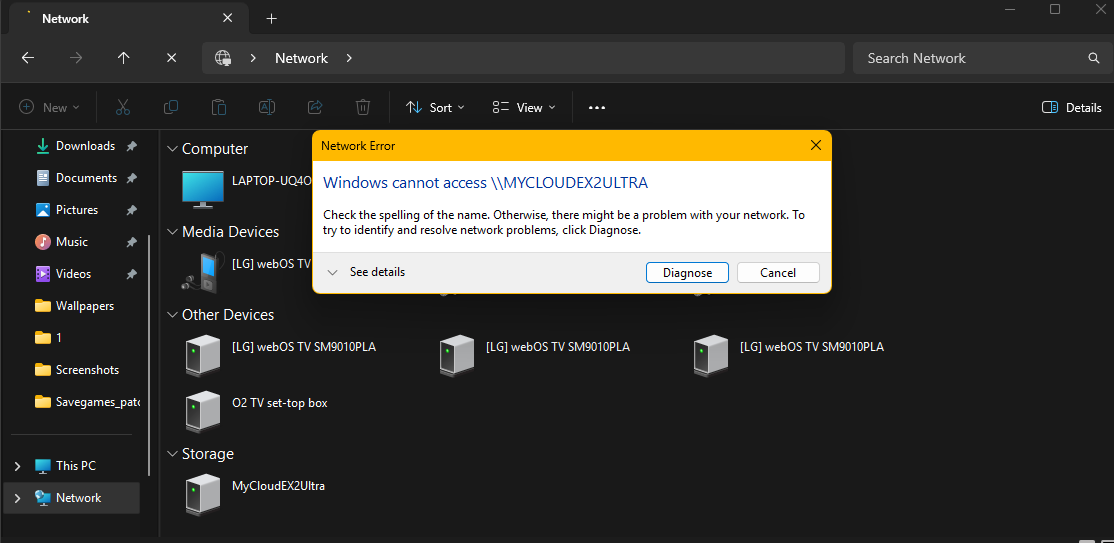Viewport: 1114px width, 543px height.
Task: Expand the chevron after Network in address bar
Action: tap(349, 58)
